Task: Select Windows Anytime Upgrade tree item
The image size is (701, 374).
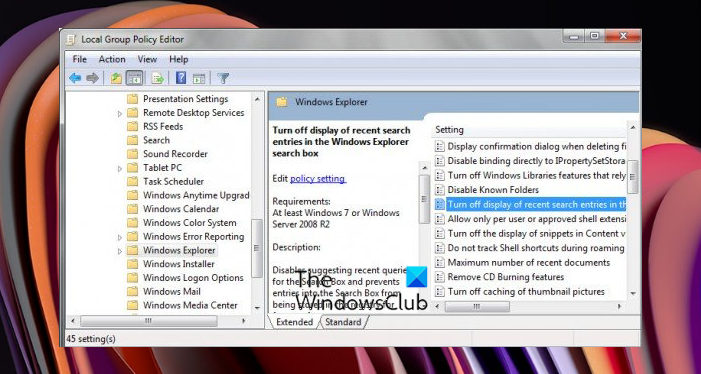Action: click(196, 195)
